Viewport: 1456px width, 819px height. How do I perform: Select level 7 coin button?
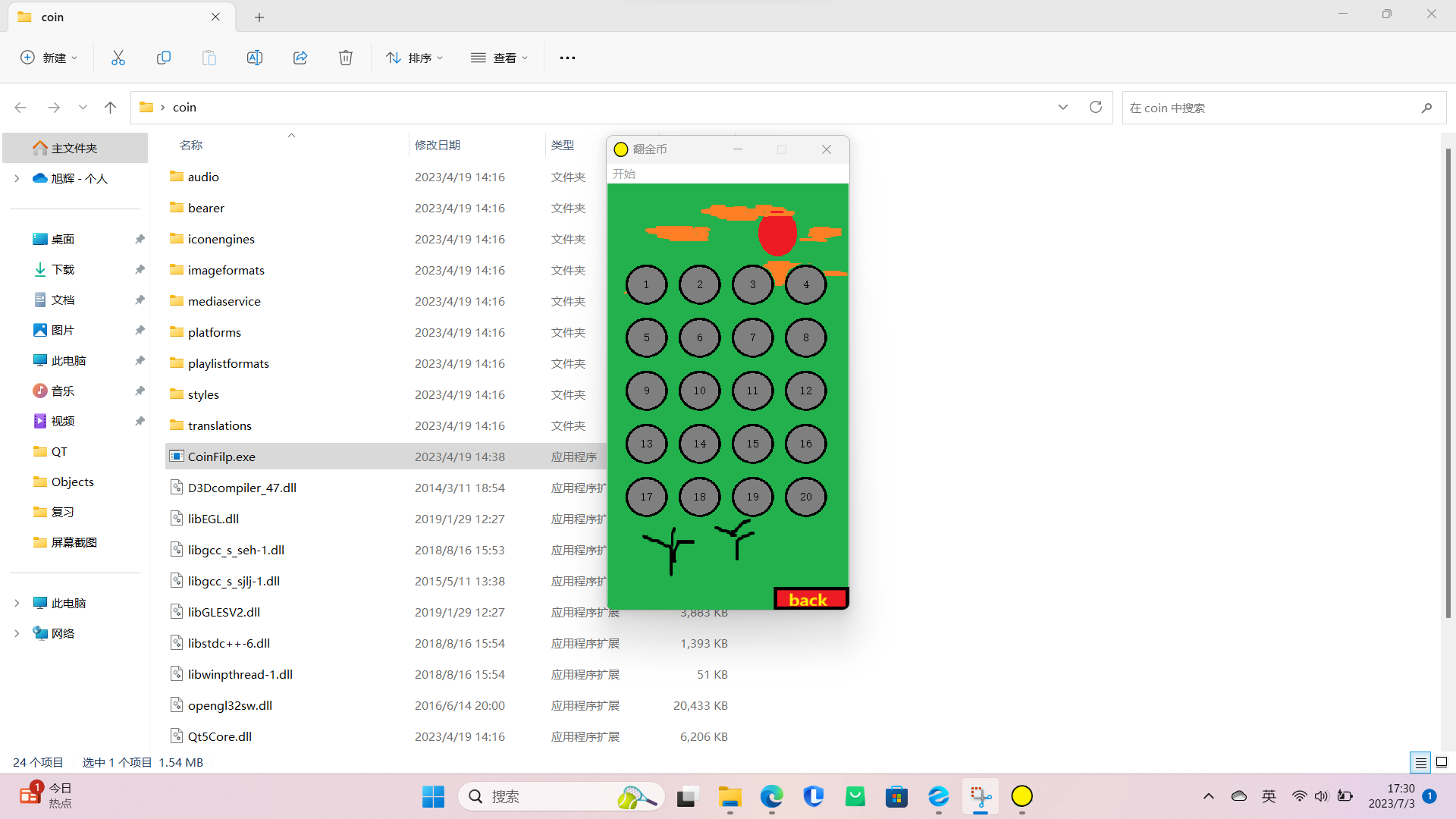pos(752,337)
